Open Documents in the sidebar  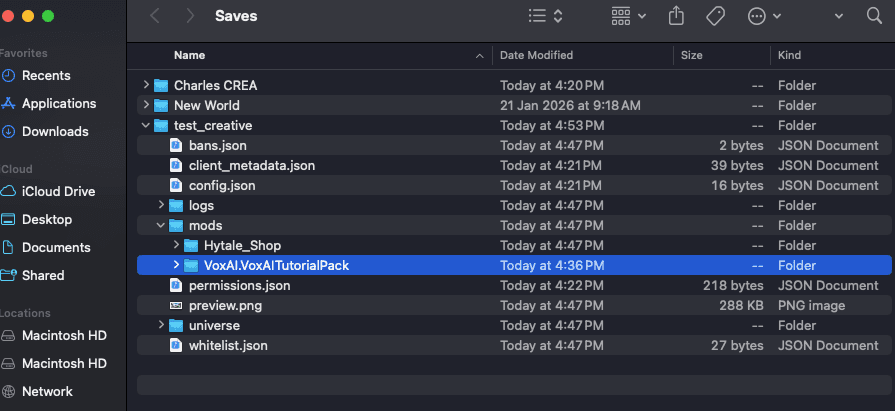[46, 247]
